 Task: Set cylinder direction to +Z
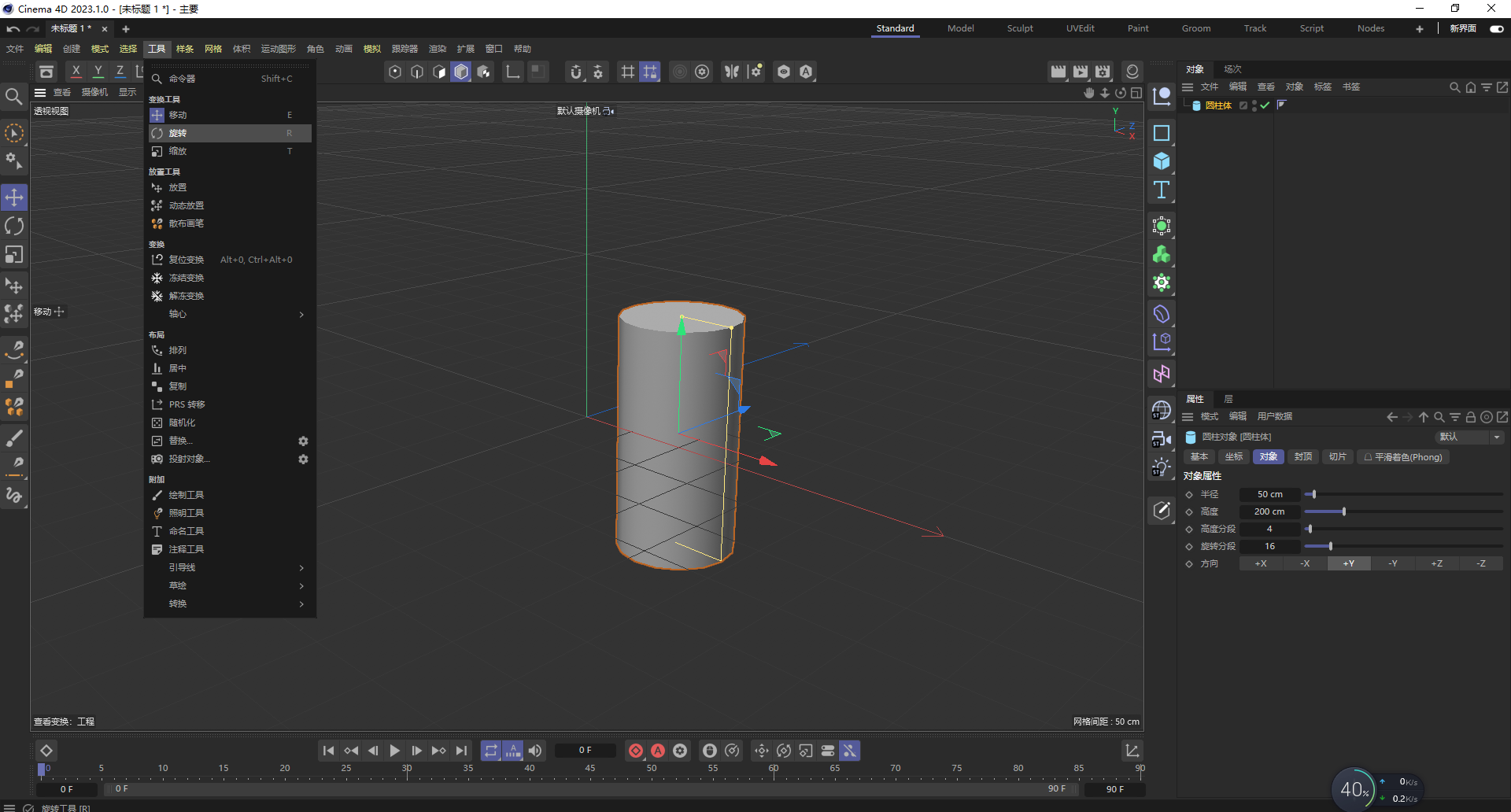(1436, 563)
